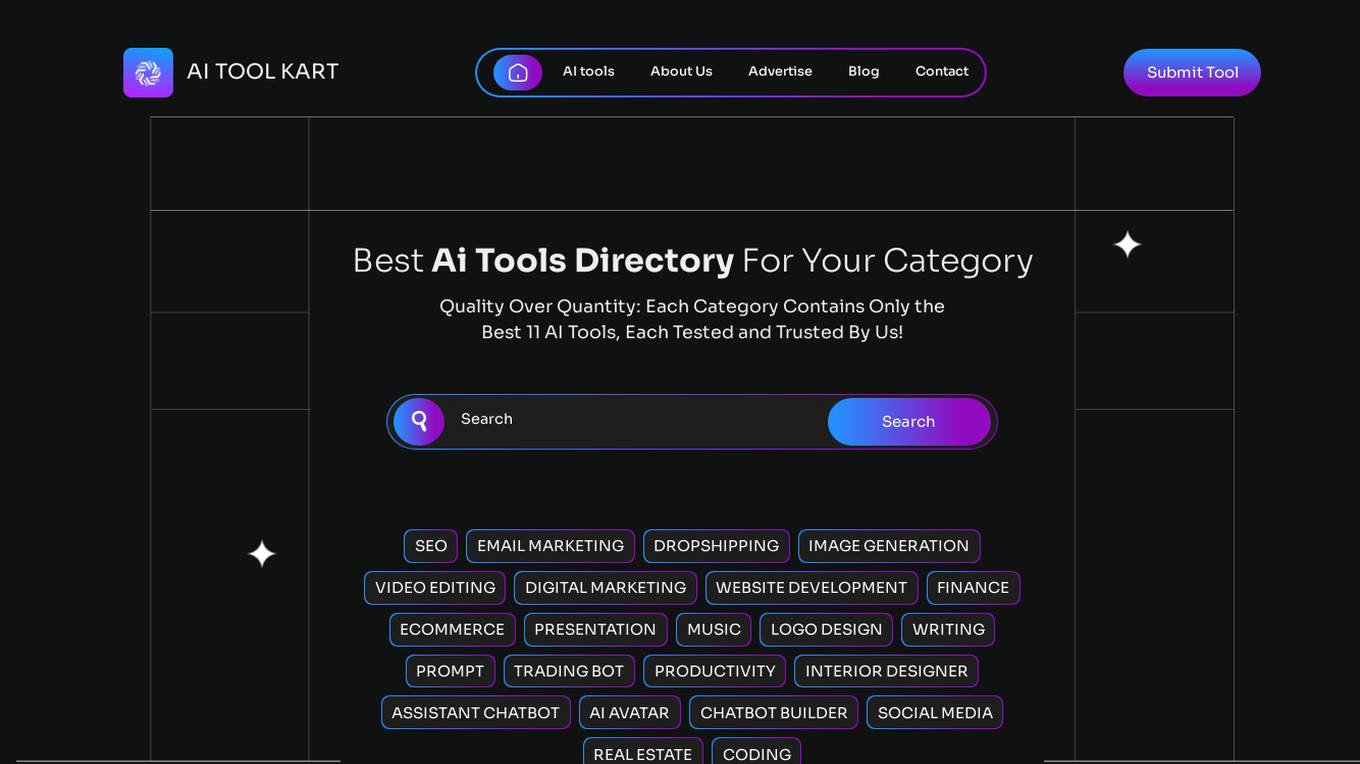This screenshot has height=764, width=1360.
Task: Visit the Blog from the navbar
Action: [x=864, y=71]
